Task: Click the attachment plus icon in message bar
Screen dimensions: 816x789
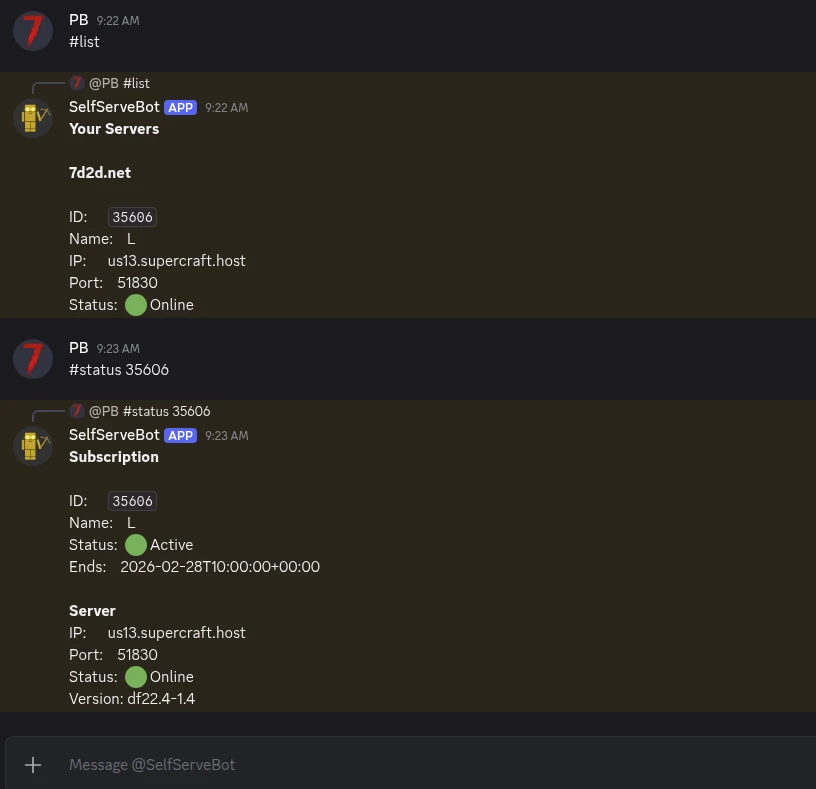Action: click(33, 764)
